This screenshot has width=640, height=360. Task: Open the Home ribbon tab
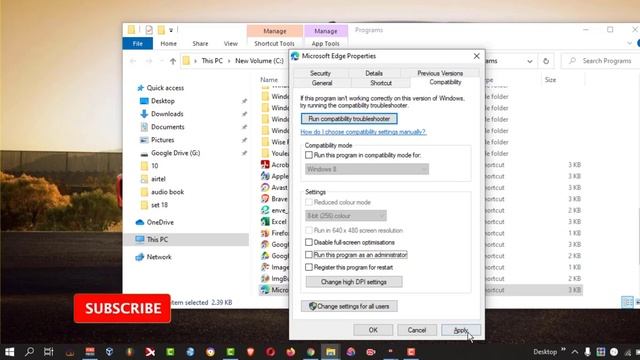pyautogui.click(x=169, y=43)
